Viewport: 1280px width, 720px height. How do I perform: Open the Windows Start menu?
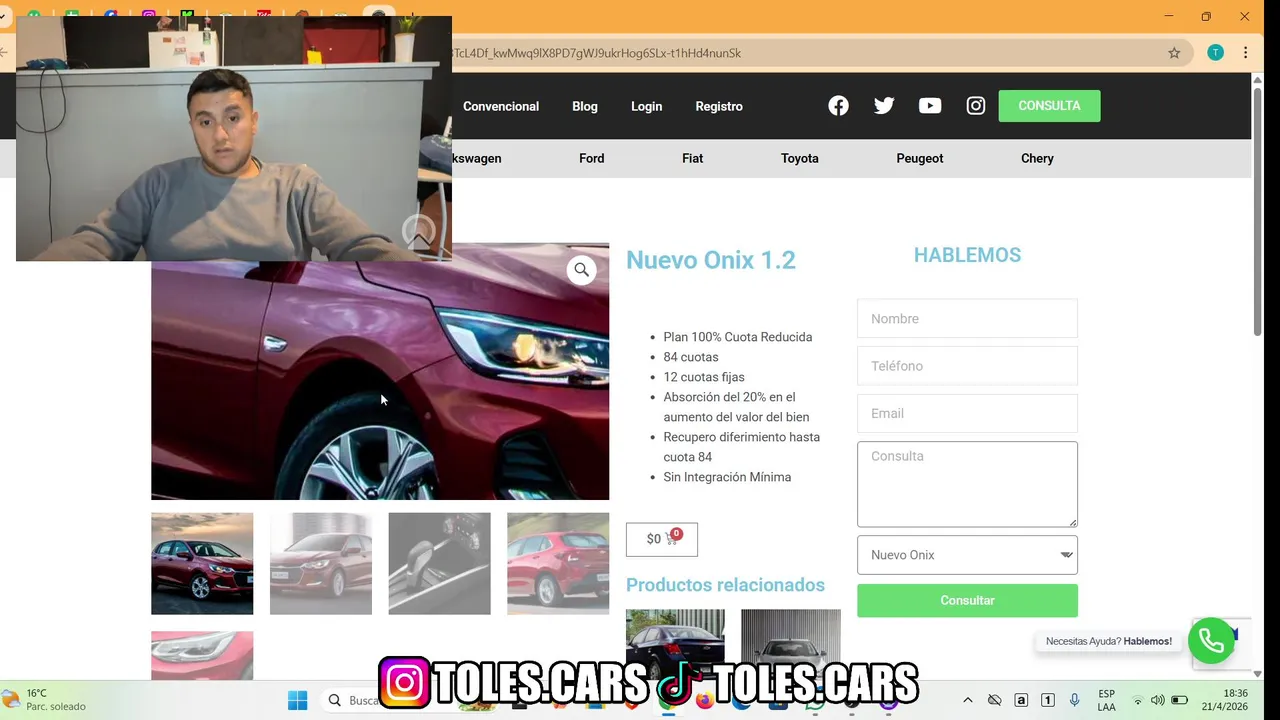point(298,700)
